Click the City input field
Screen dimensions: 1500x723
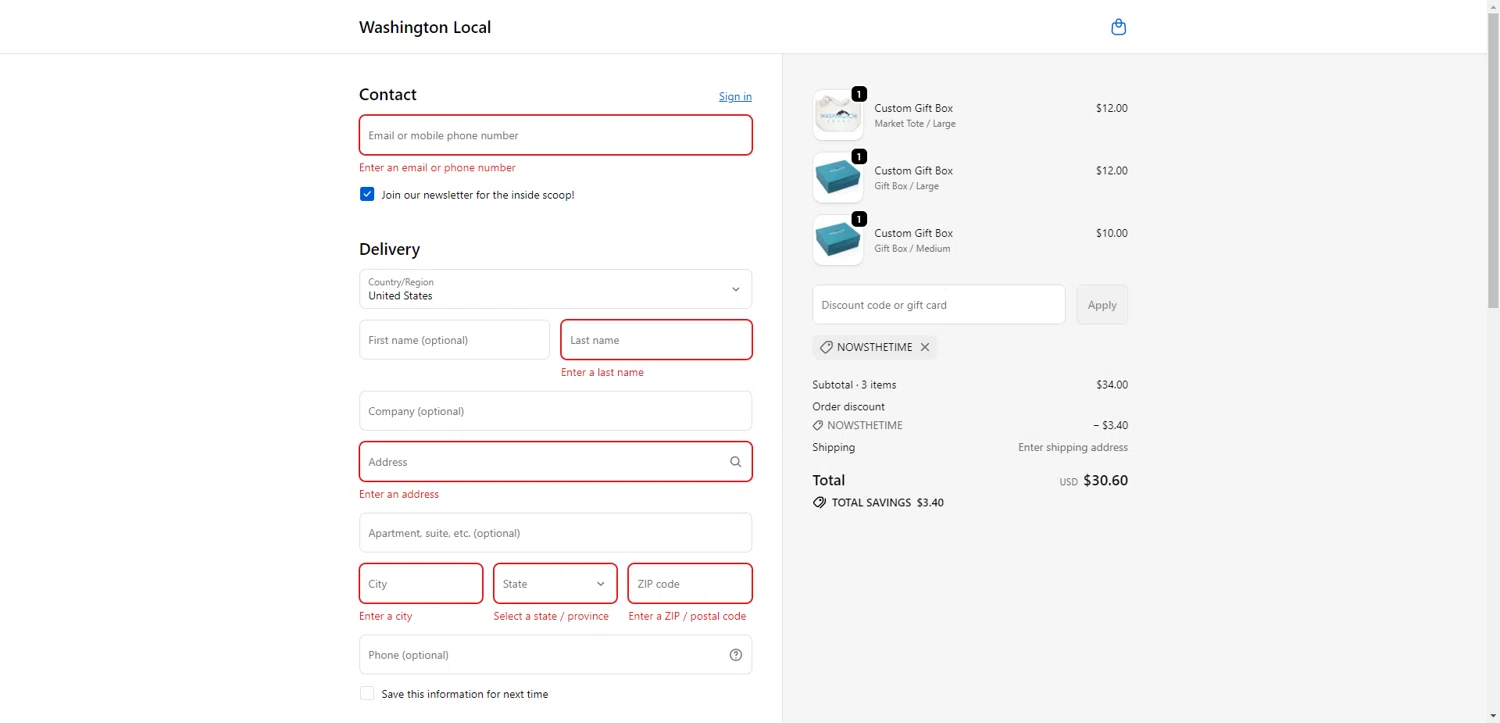[421, 584]
